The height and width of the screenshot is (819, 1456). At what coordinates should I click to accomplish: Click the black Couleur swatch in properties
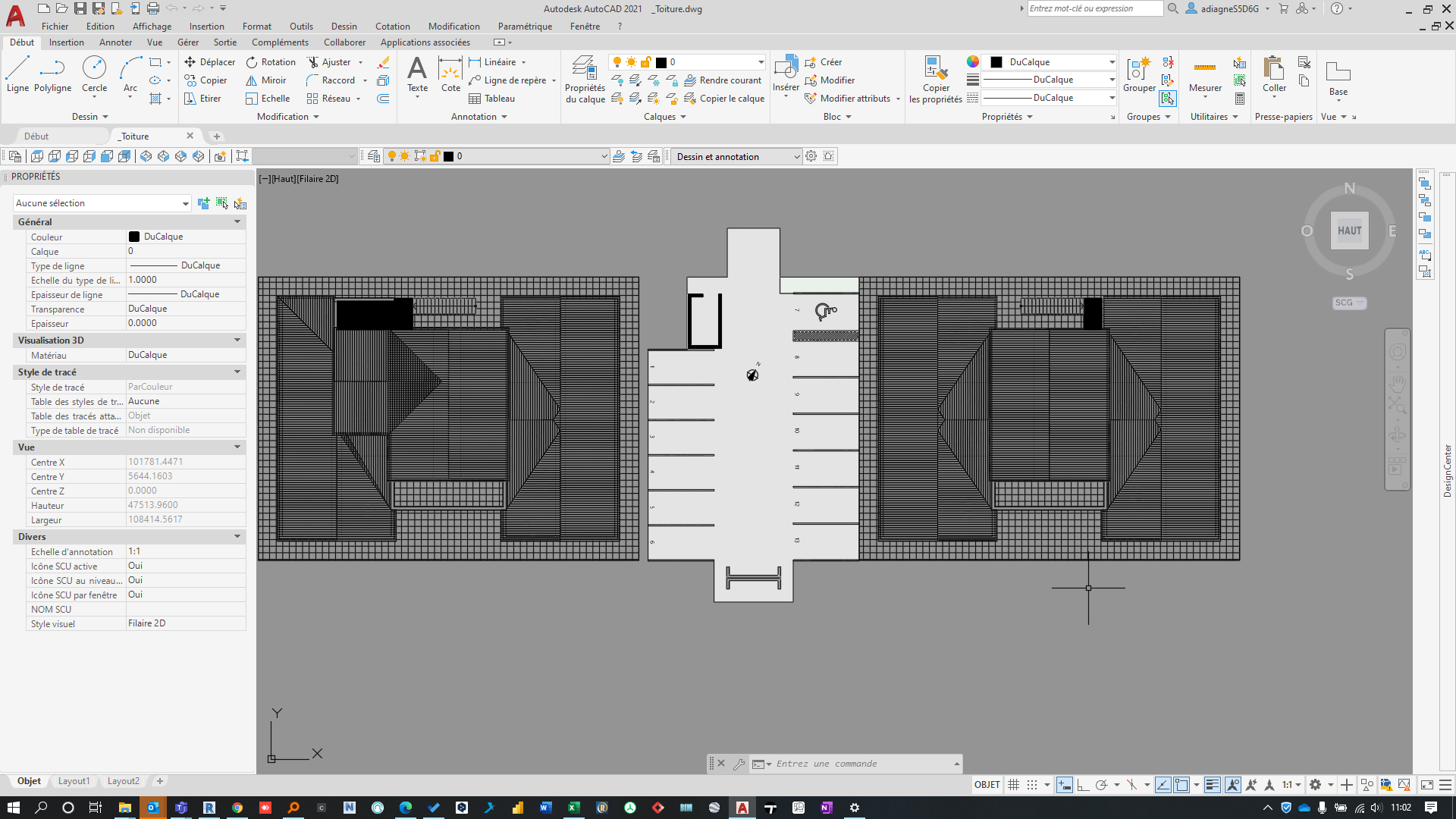click(134, 237)
